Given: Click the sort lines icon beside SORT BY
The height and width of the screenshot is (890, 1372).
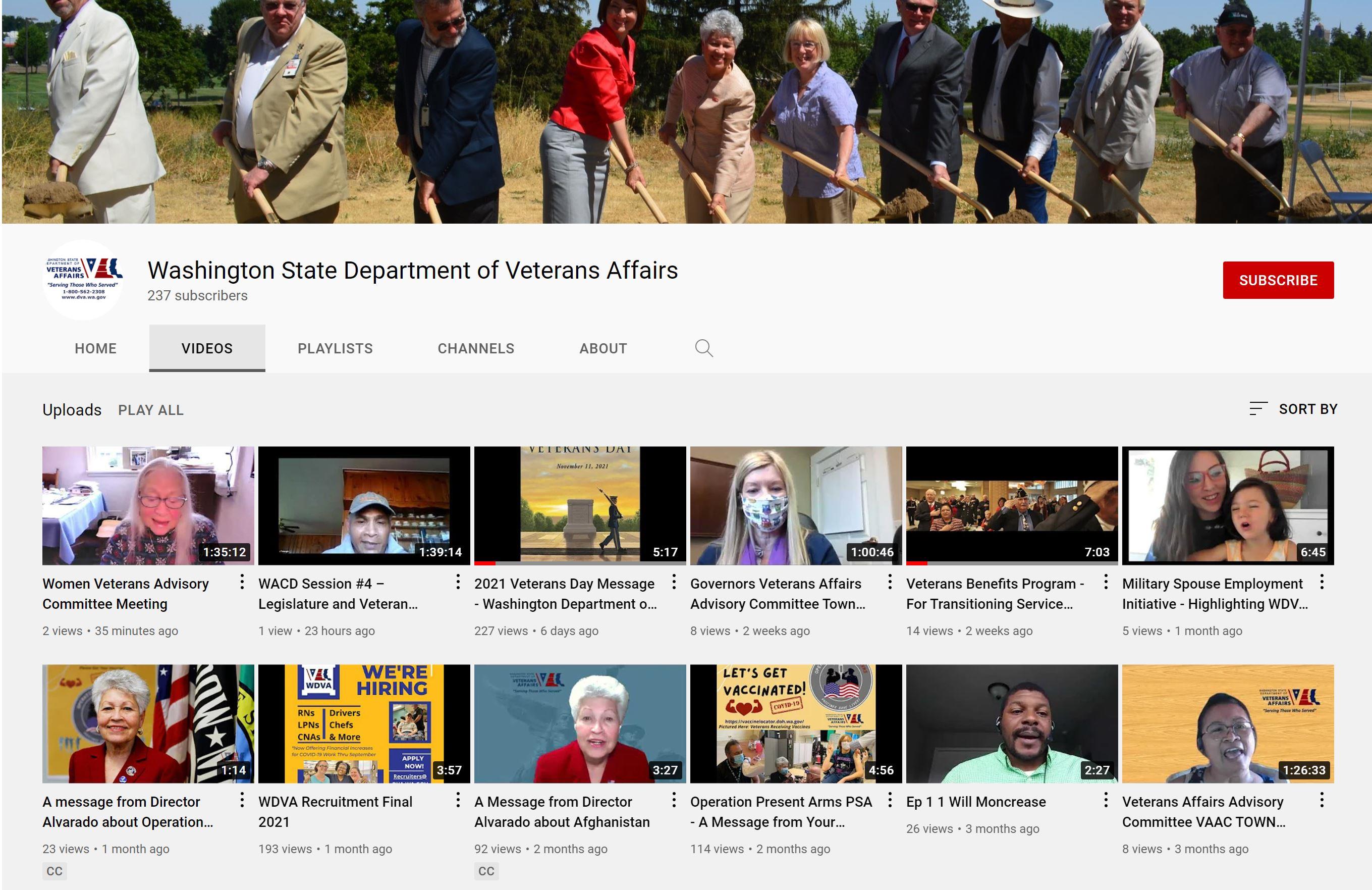Looking at the screenshot, I should (x=1258, y=409).
